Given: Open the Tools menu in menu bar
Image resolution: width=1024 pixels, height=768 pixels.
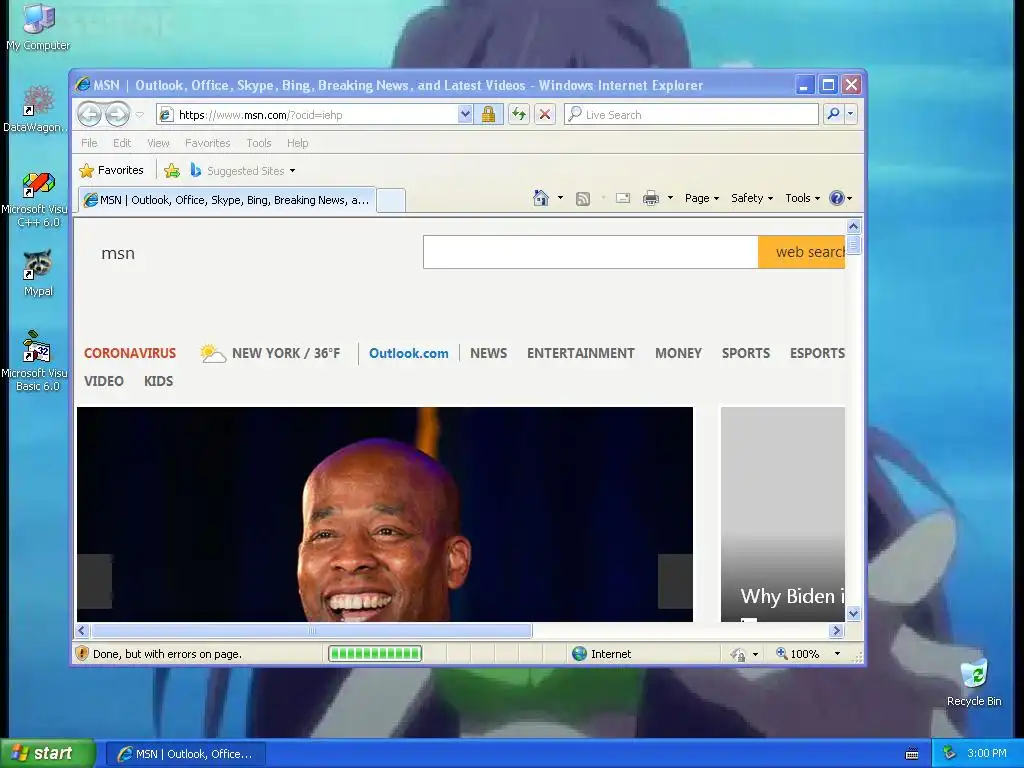Looking at the screenshot, I should point(259,143).
